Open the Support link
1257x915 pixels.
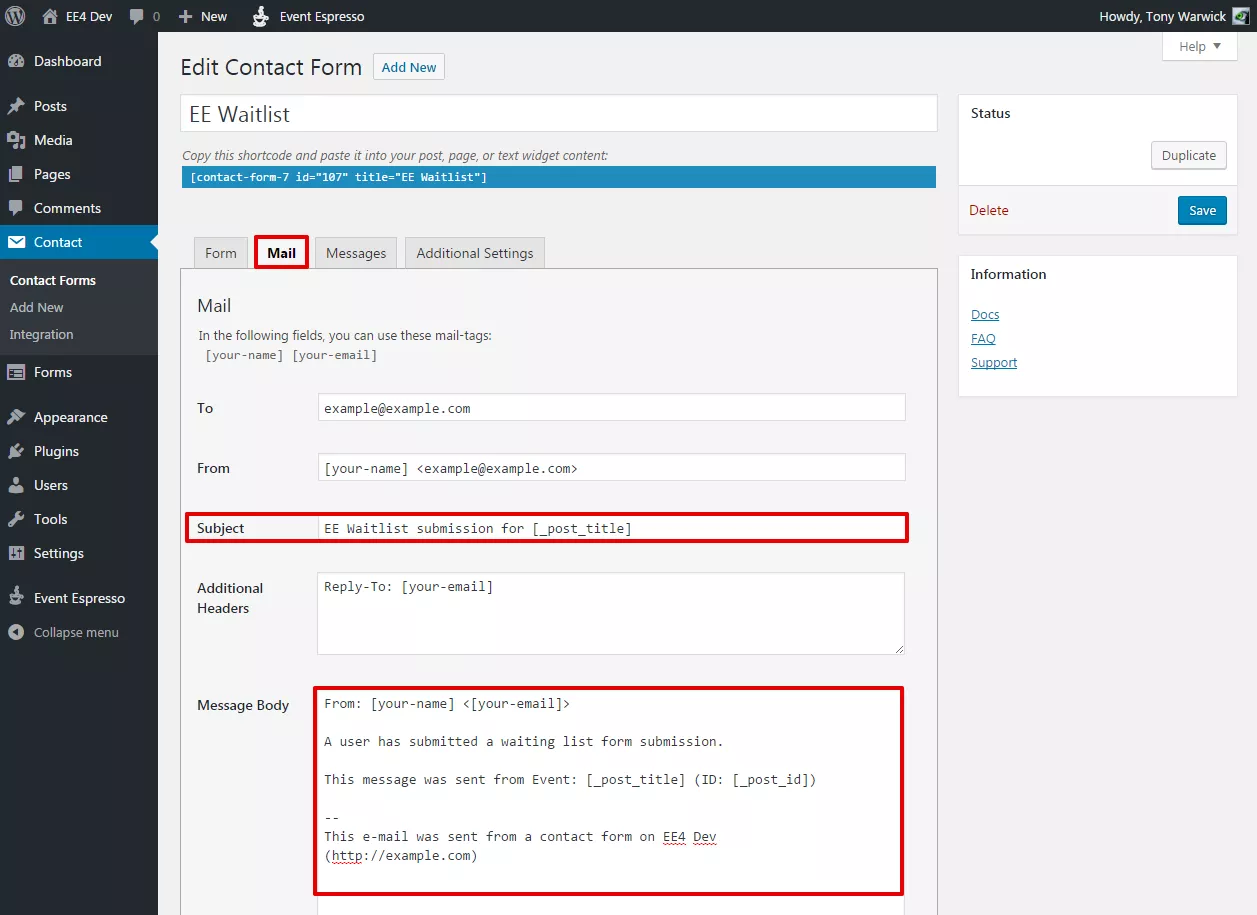tap(994, 362)
